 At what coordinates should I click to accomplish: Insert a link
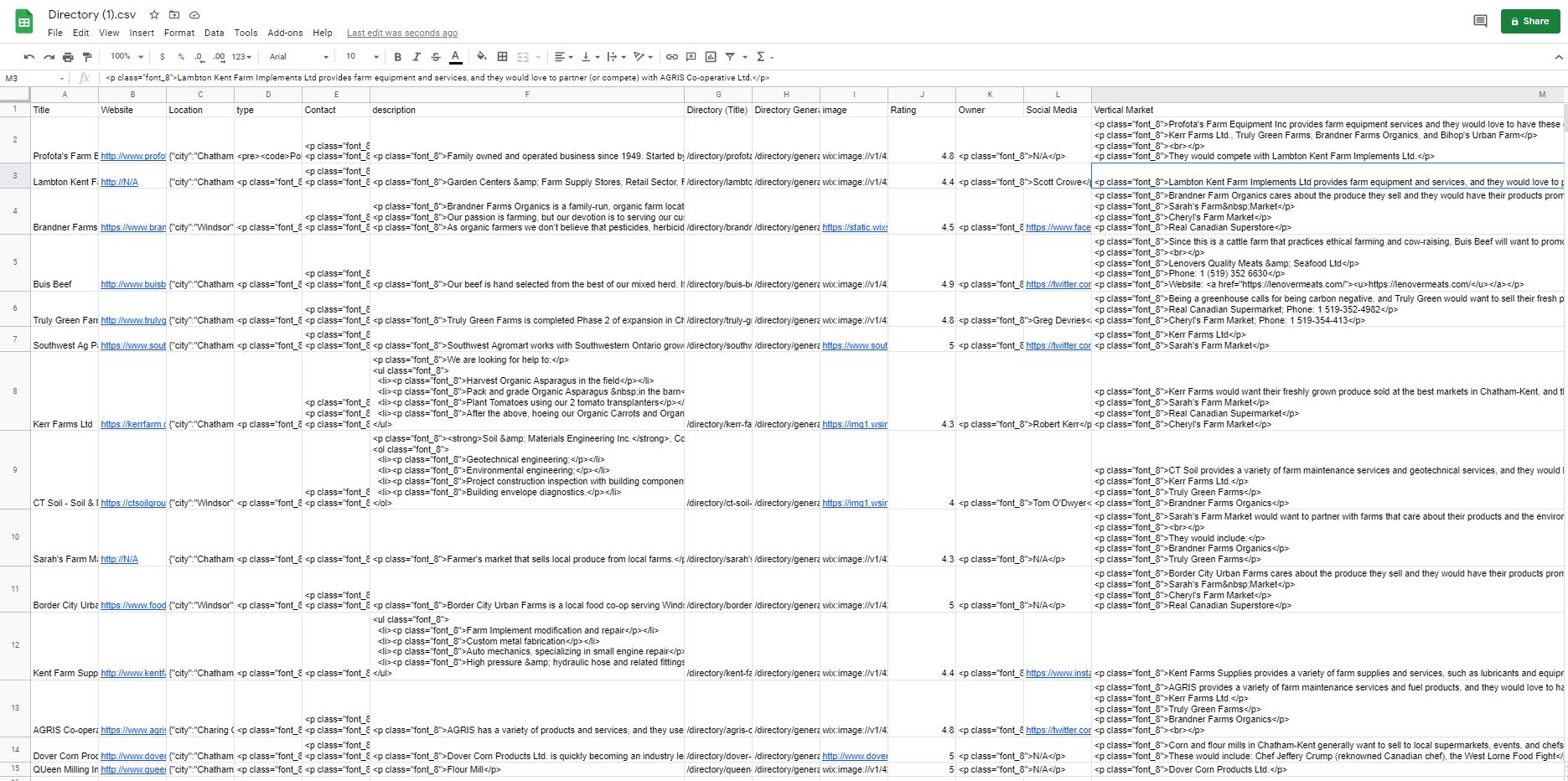tap(672, 57)
